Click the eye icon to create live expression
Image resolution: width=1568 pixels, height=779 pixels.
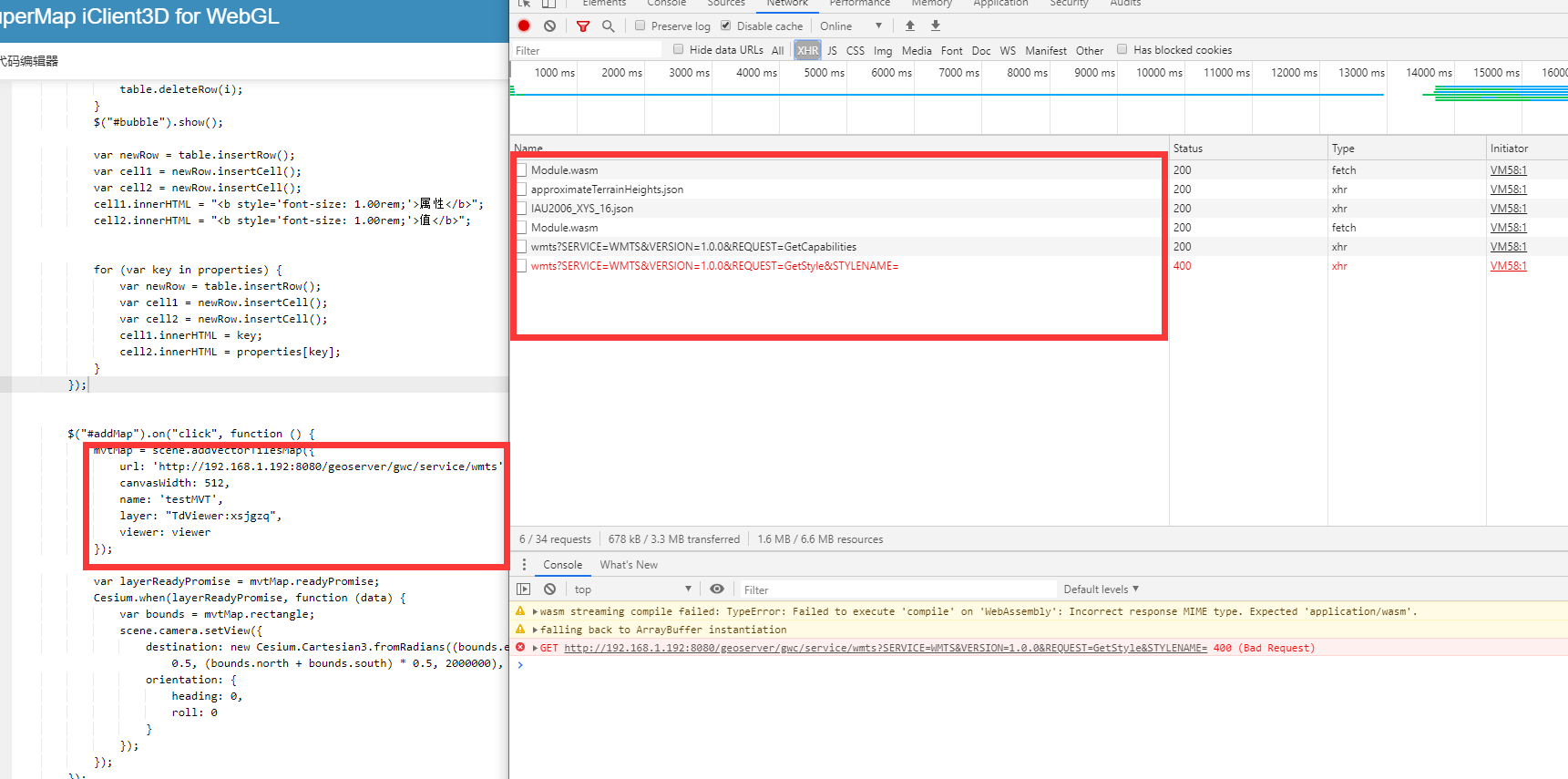click(x=717, y=589)
